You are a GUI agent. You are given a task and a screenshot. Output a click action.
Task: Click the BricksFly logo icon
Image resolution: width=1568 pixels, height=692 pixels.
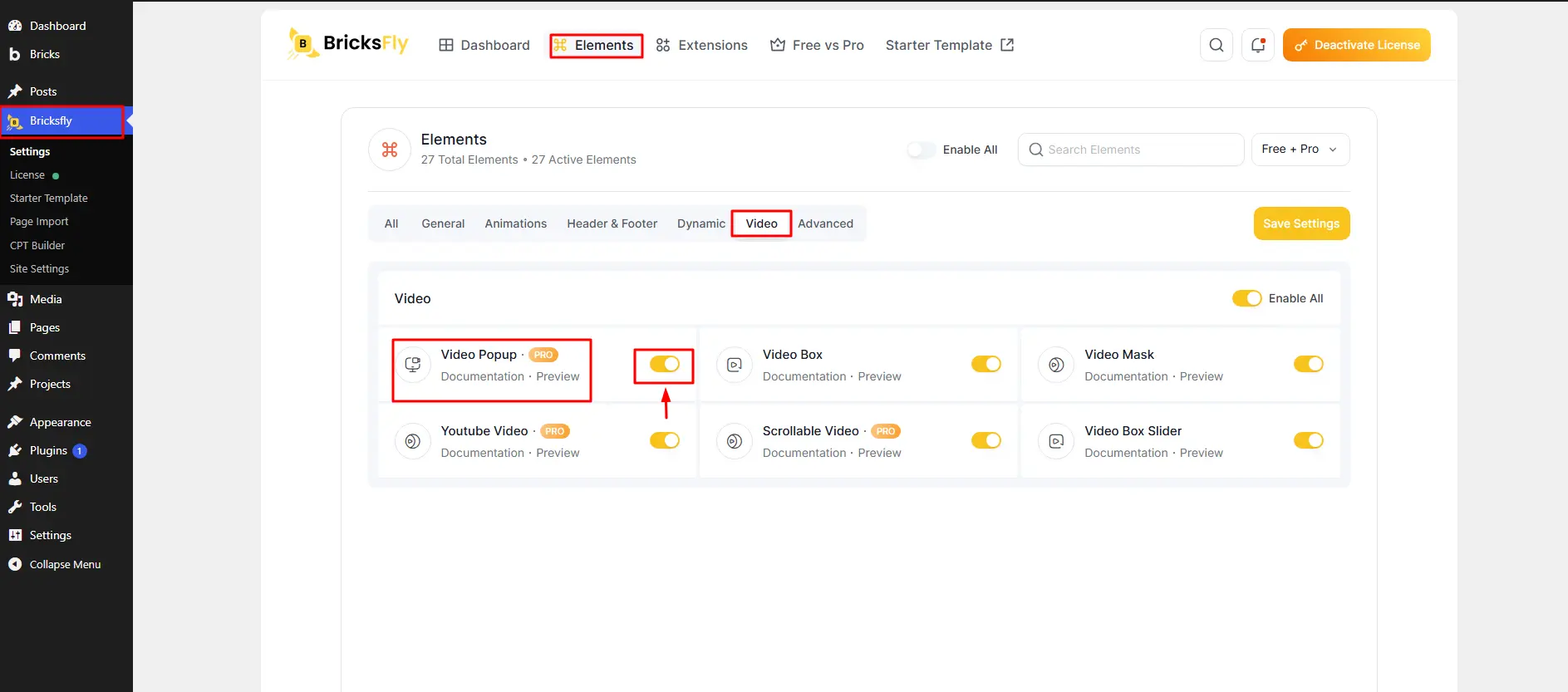click(x=302, y=44)
